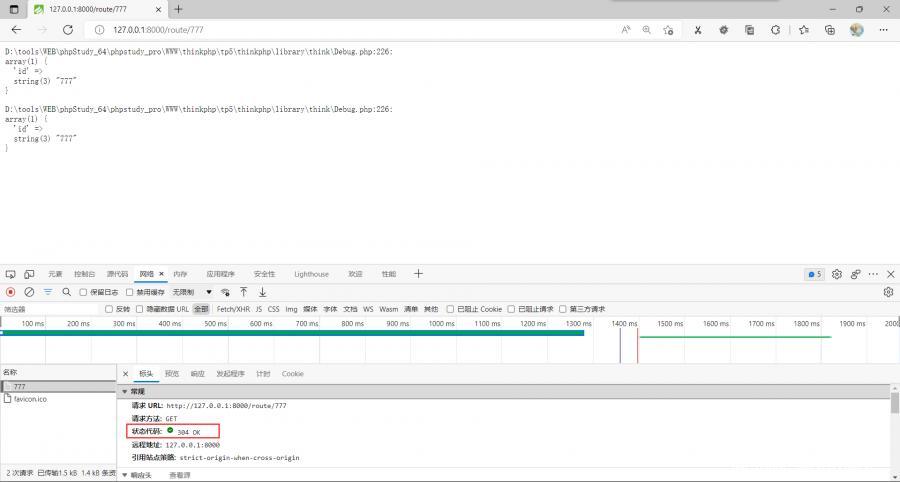Expand the 响应头 section
Screen dimensions: 900x482
point(125,475)
